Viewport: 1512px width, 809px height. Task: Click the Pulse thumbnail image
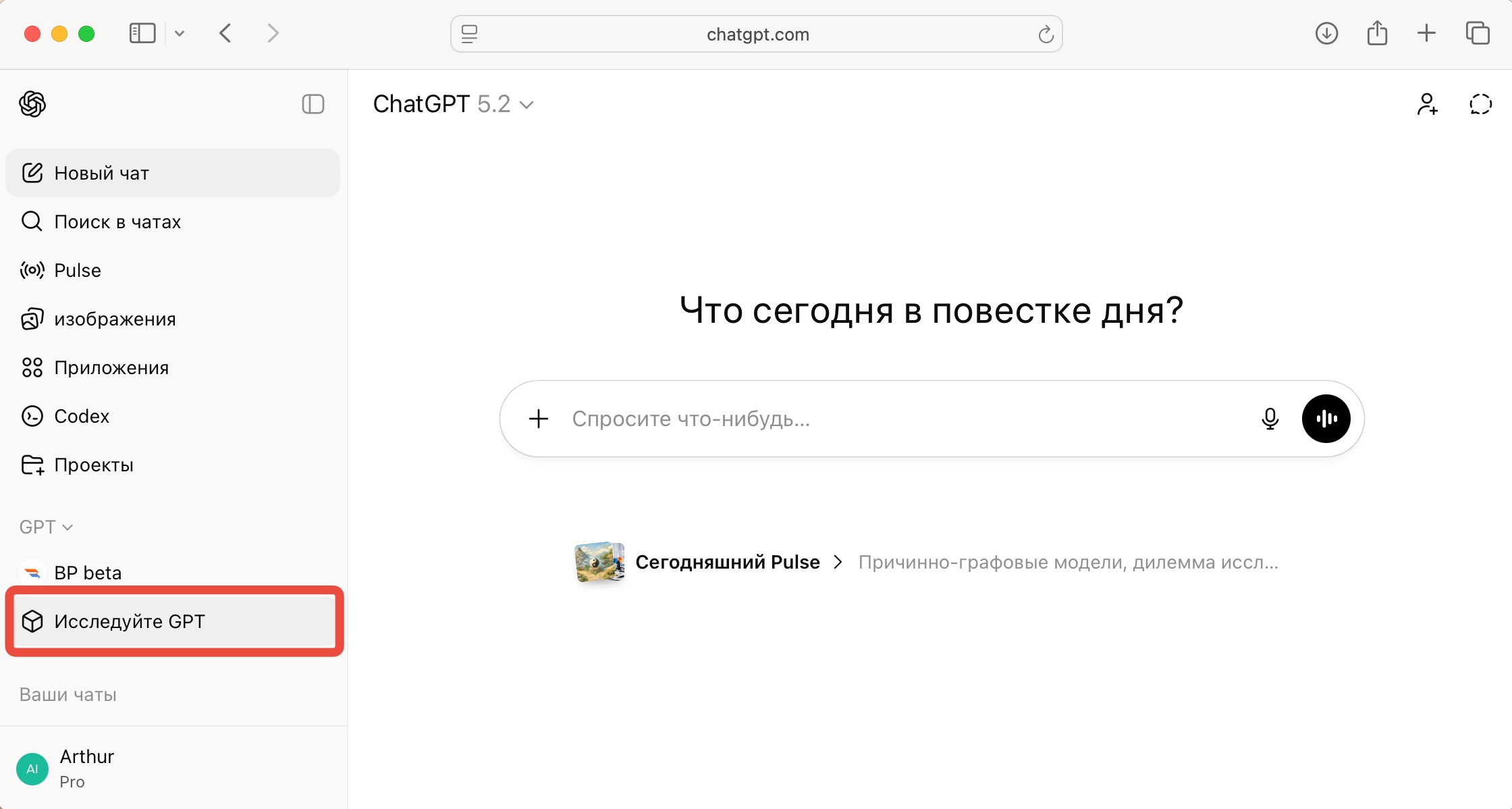[599, 562]
